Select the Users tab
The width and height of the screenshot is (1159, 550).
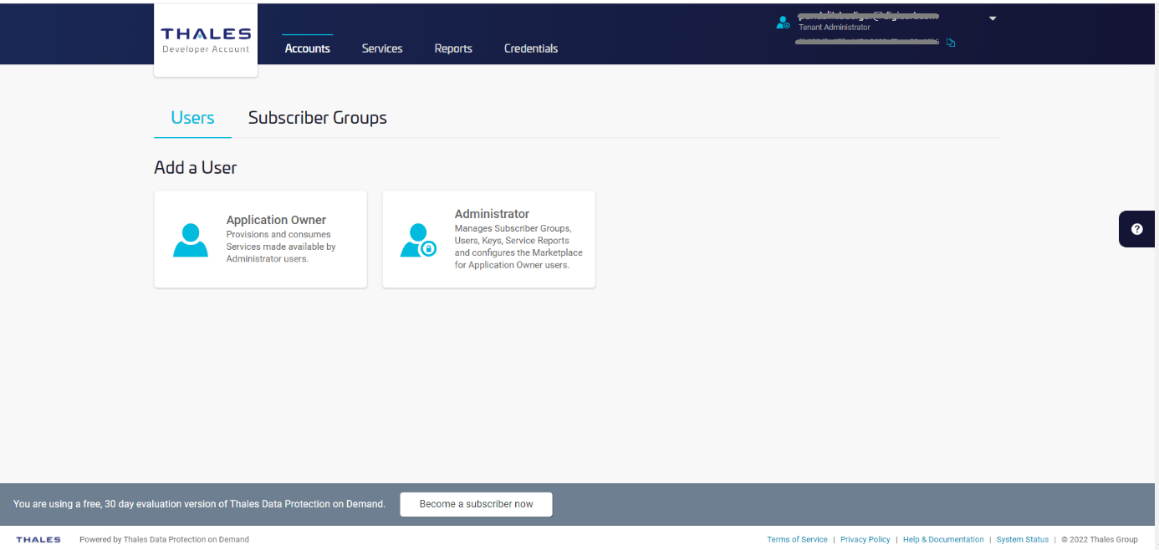pyautogui.click(x=192, y=118)
